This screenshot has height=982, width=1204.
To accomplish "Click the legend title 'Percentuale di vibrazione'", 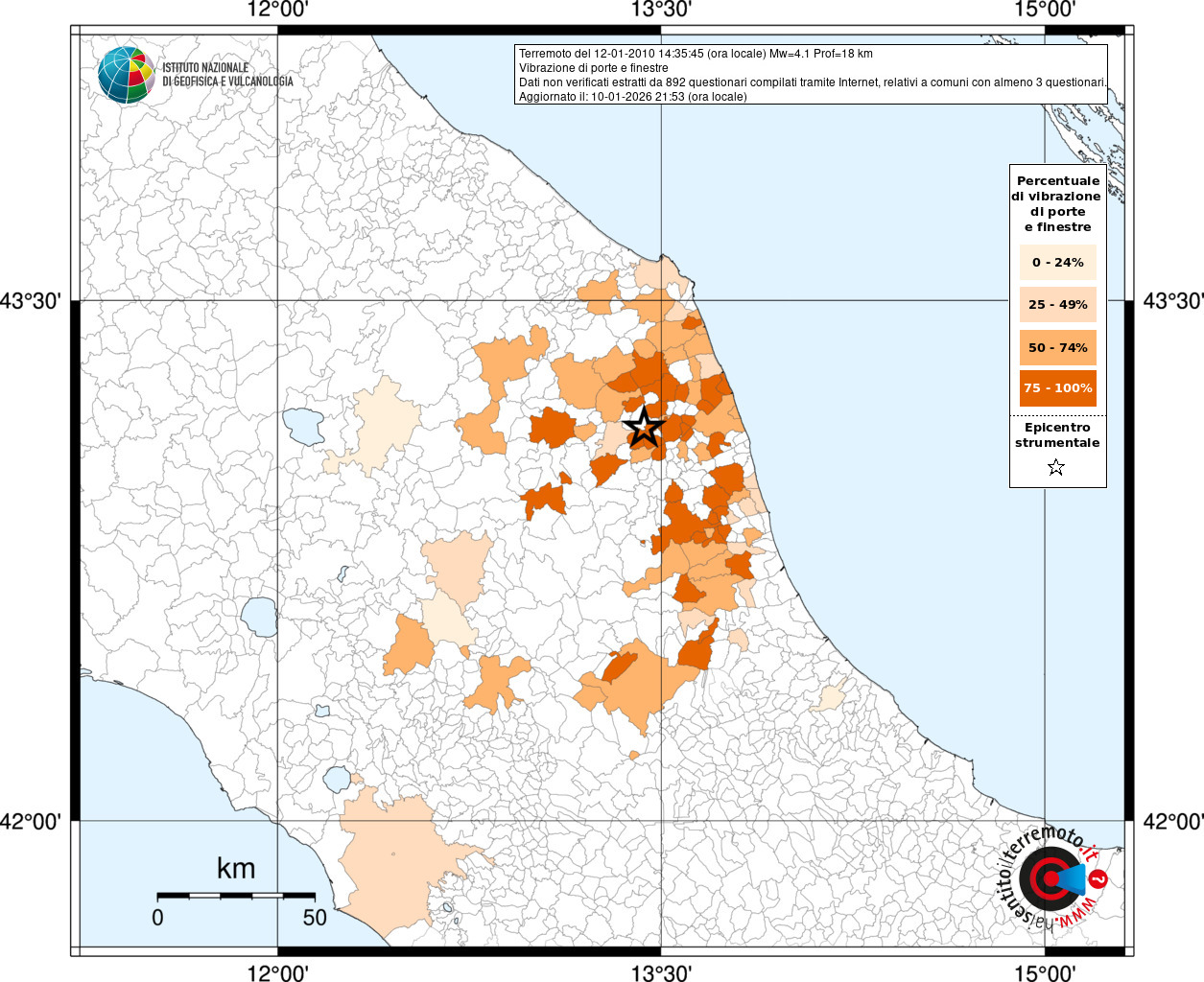I will pyautogui.click(x=1057, y=203).
